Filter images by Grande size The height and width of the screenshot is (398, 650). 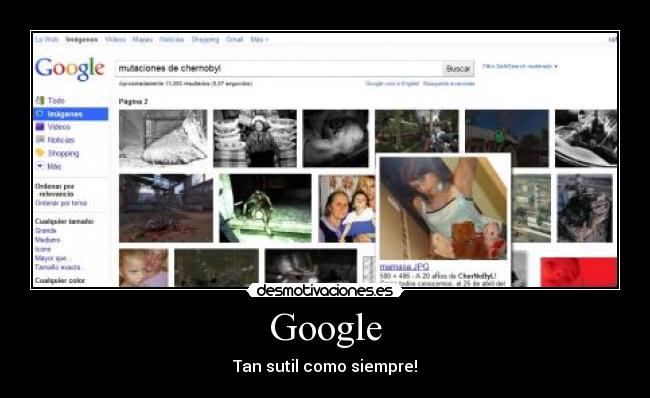point(46,231)
